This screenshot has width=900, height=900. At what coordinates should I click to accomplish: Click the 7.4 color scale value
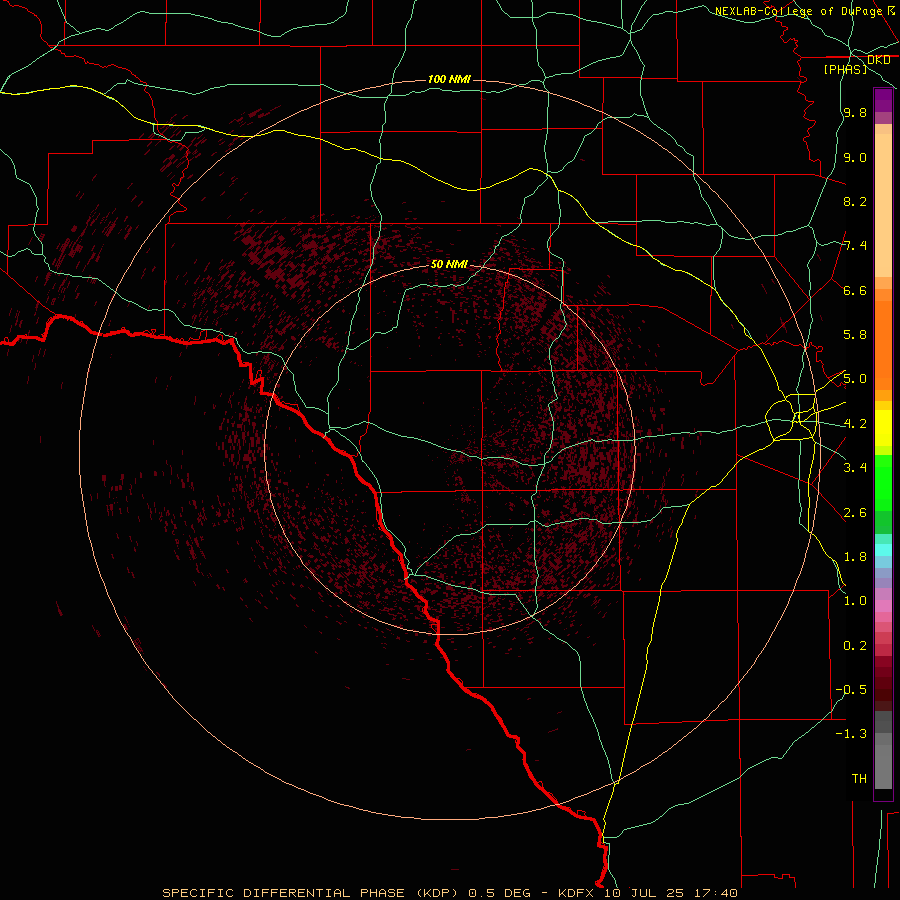tap(855, 246)
